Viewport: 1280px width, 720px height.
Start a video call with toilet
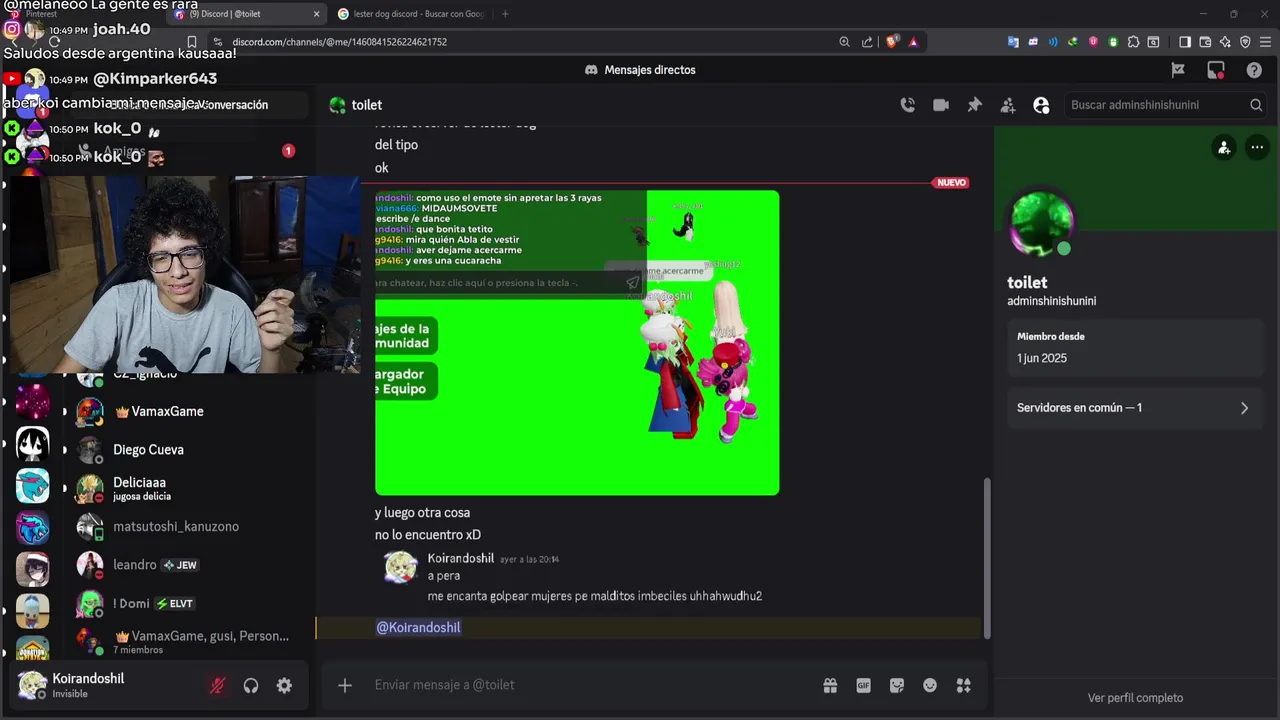[941, 105]
